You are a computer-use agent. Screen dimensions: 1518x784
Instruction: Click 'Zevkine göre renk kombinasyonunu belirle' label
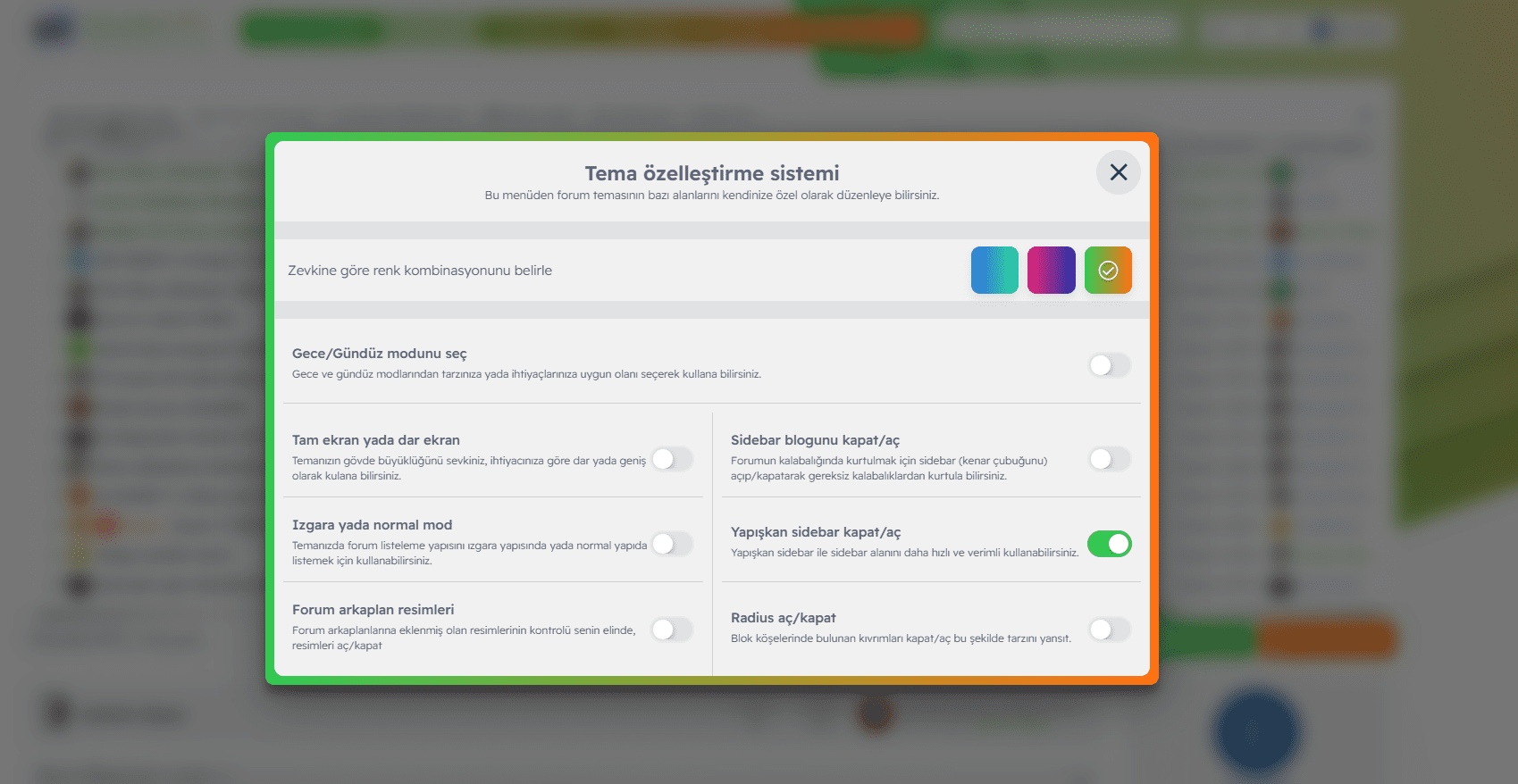[420, 271]
